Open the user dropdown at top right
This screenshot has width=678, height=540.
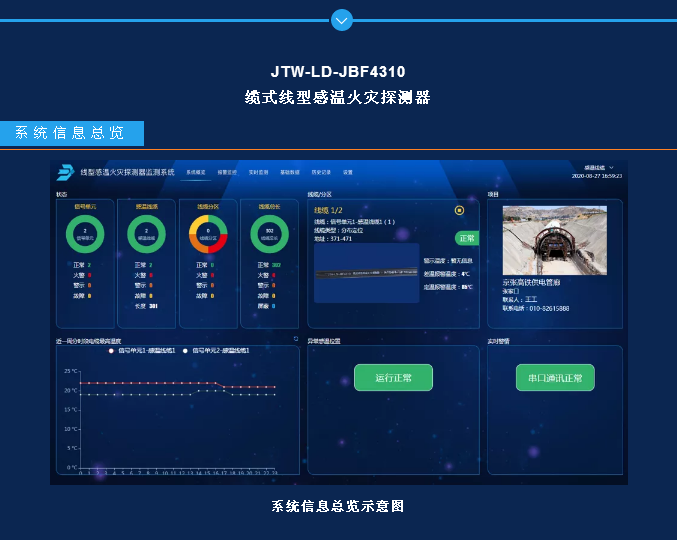click(x=598, y=167)
